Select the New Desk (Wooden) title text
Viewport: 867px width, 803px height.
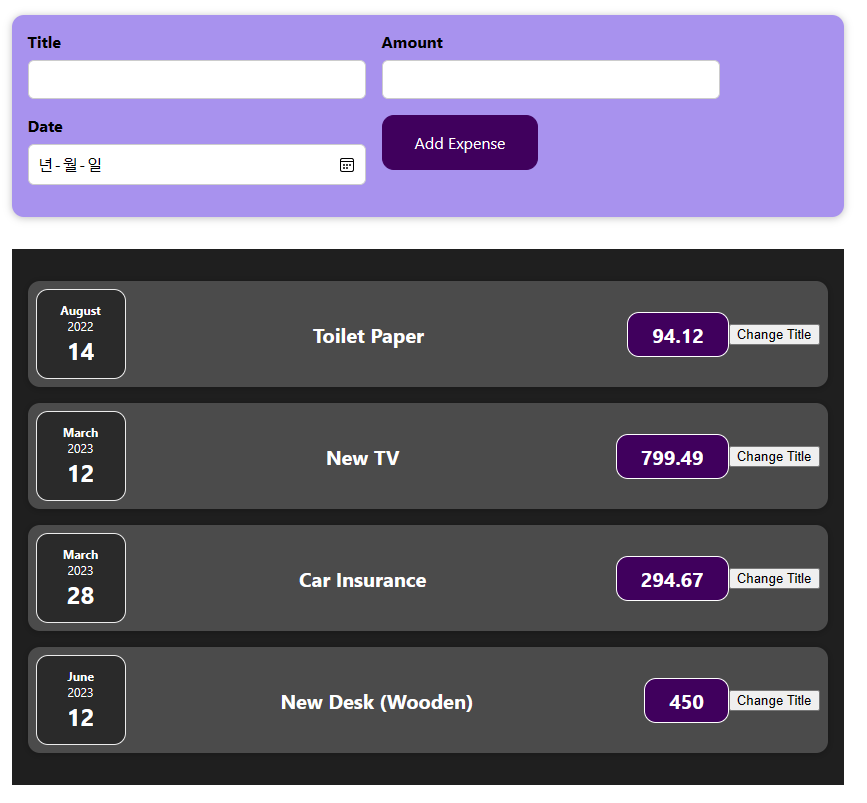click(377, 702)
